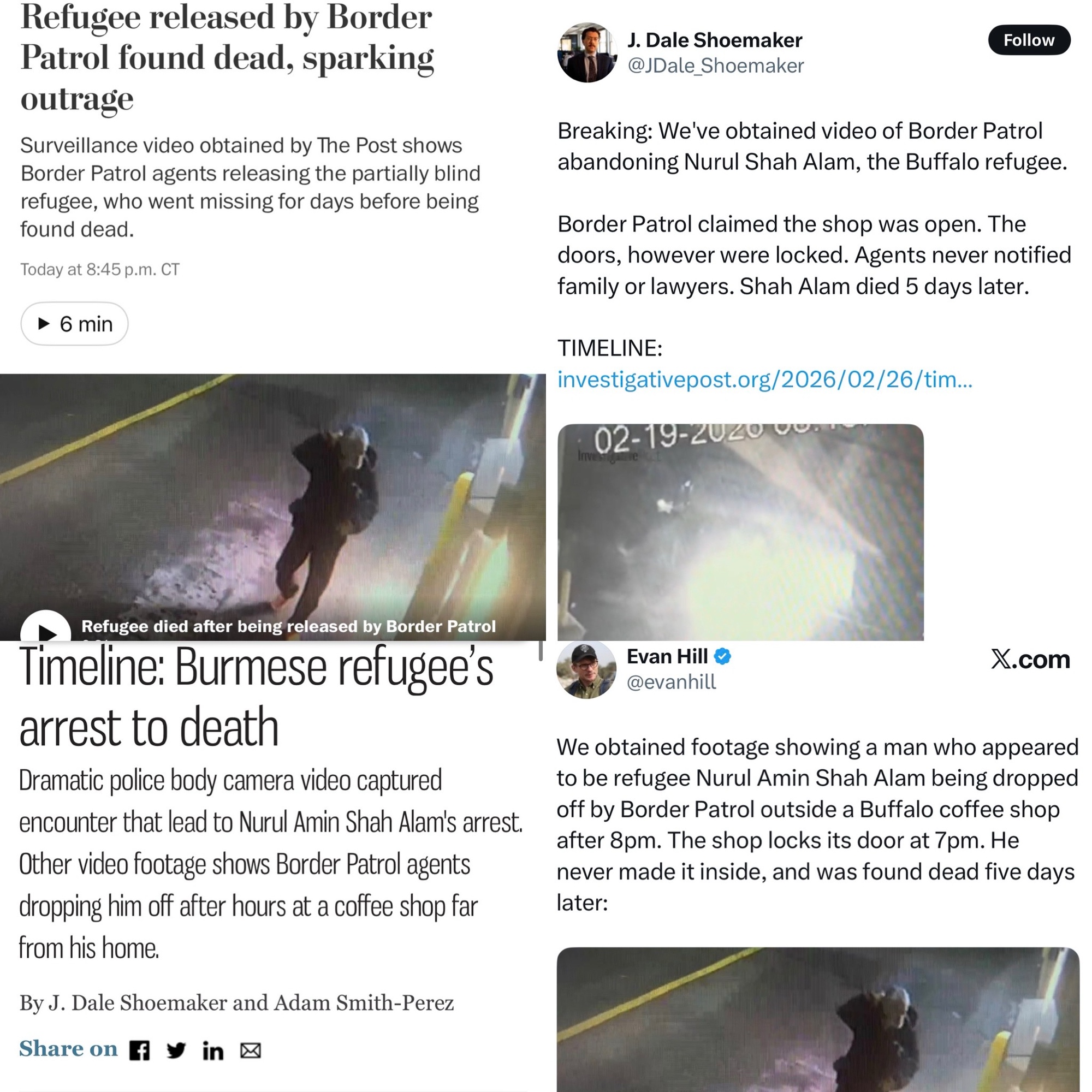The width and height of the screenshot is (1092, 1092).
Task: Open Evan Hill's profile picture
Action: (x=586, y=669)
